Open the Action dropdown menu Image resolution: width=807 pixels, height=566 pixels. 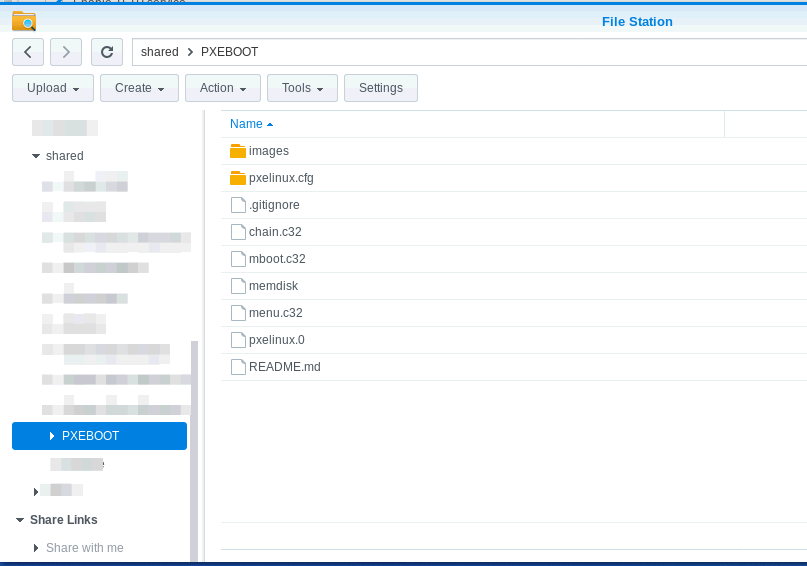(223, 88)
